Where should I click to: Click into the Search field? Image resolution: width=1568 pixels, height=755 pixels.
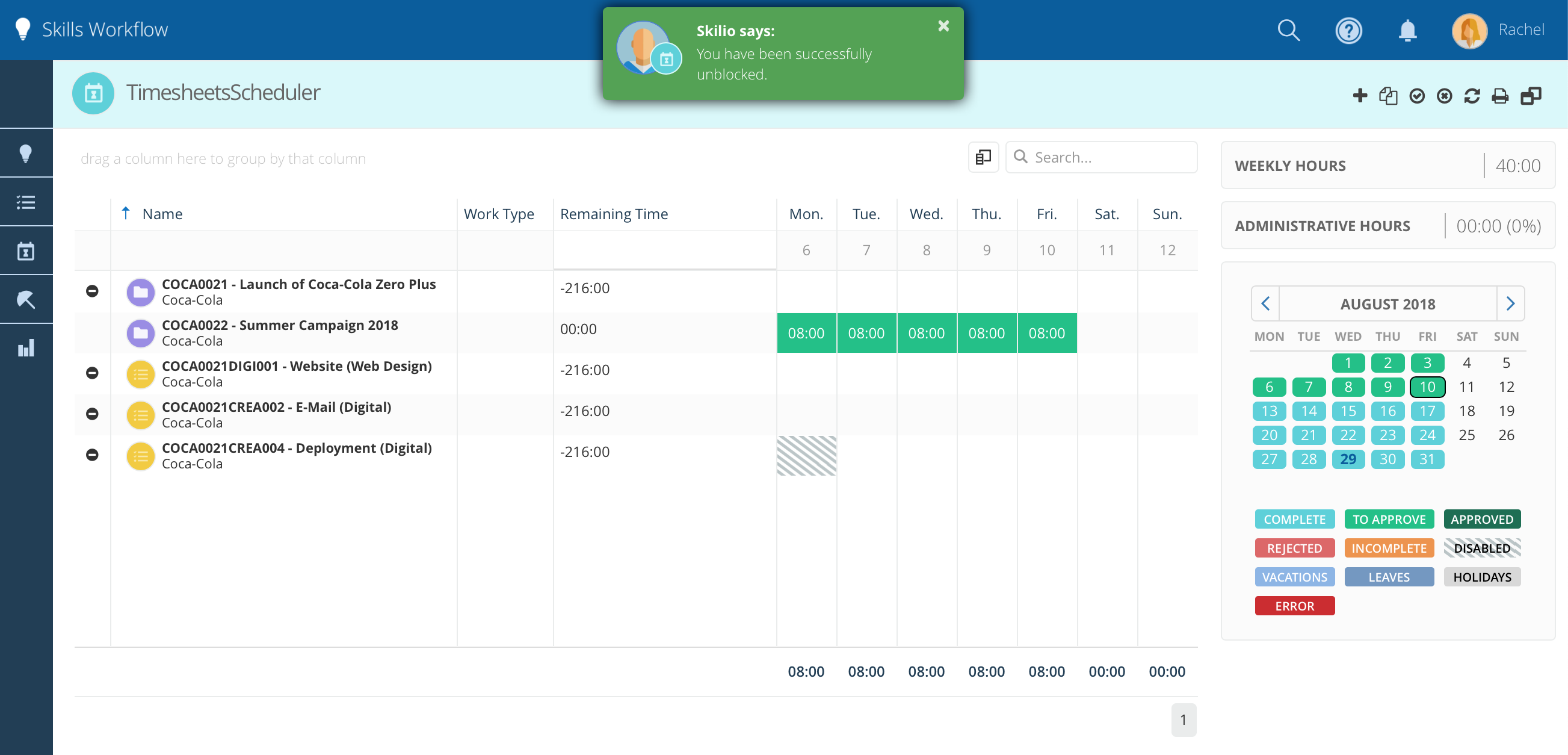click(1102, 157)
